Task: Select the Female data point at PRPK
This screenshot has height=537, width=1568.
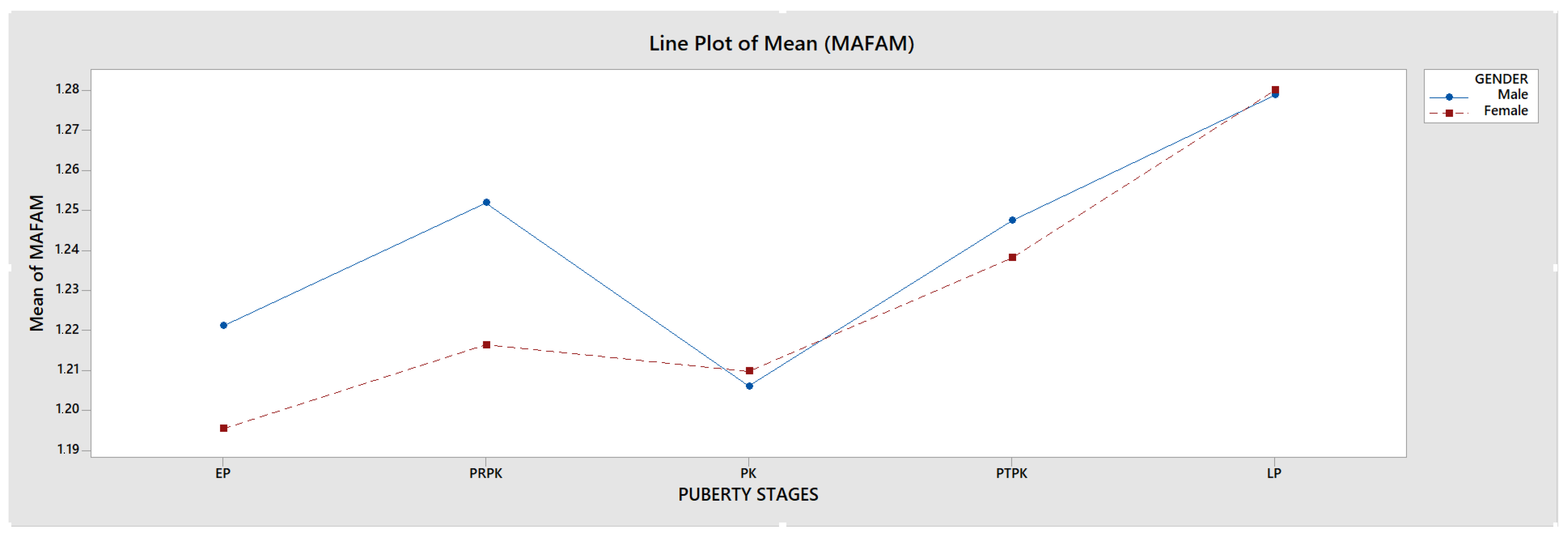Action: point(486,345)
